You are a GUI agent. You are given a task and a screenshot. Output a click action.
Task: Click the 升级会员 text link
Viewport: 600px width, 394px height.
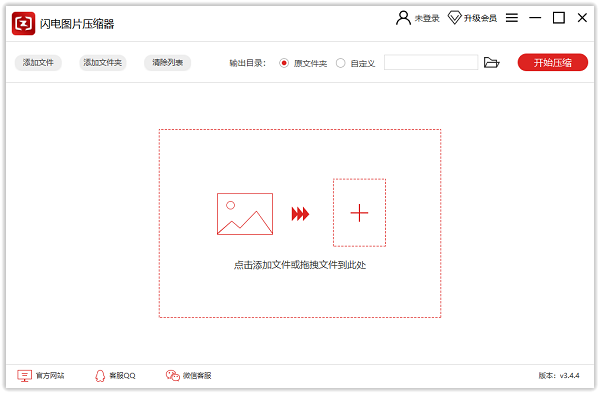click(x=480, y=18)
